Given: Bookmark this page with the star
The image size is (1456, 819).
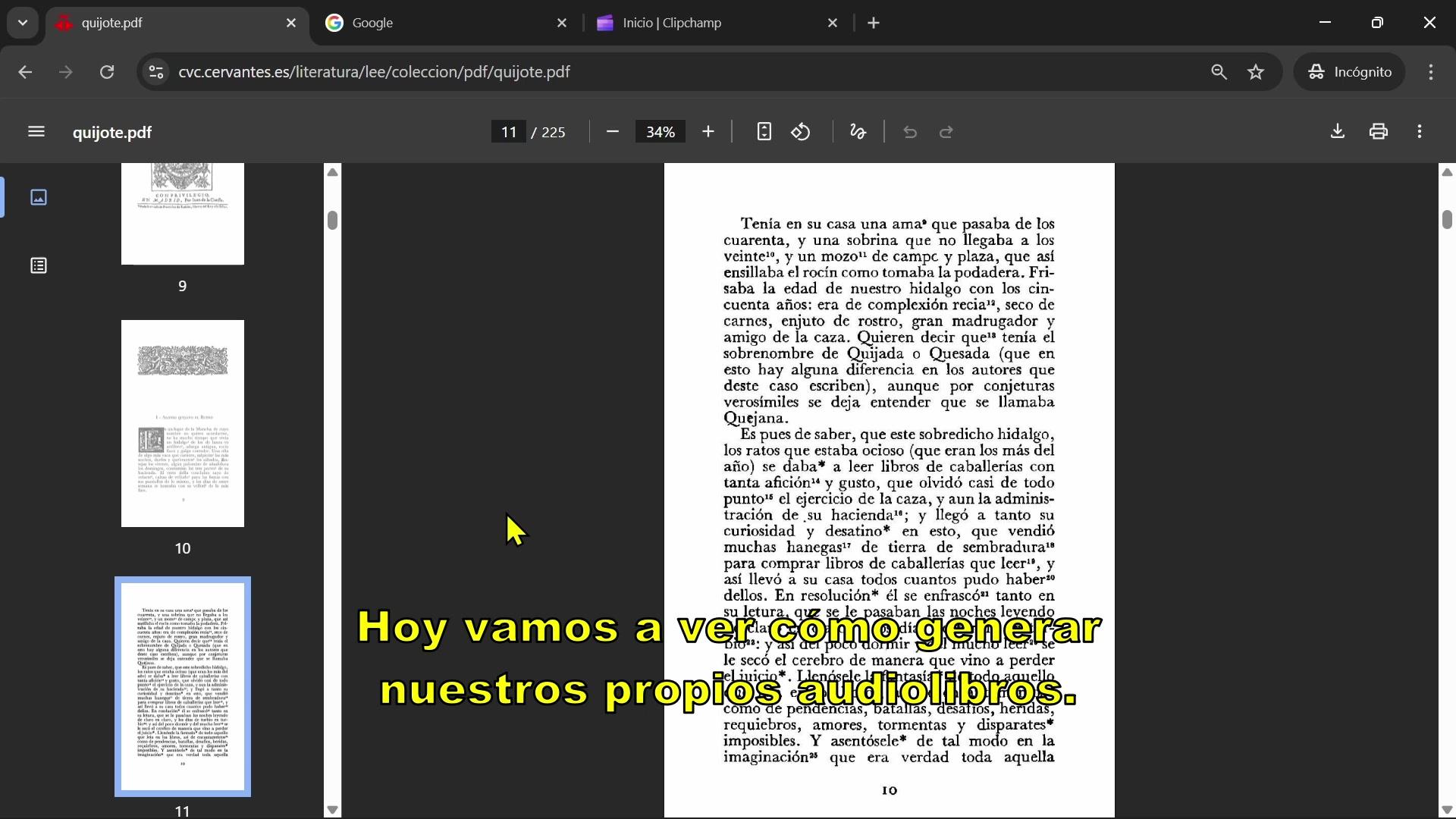Looking at the screenshot, I should (x=1256, y=72).
